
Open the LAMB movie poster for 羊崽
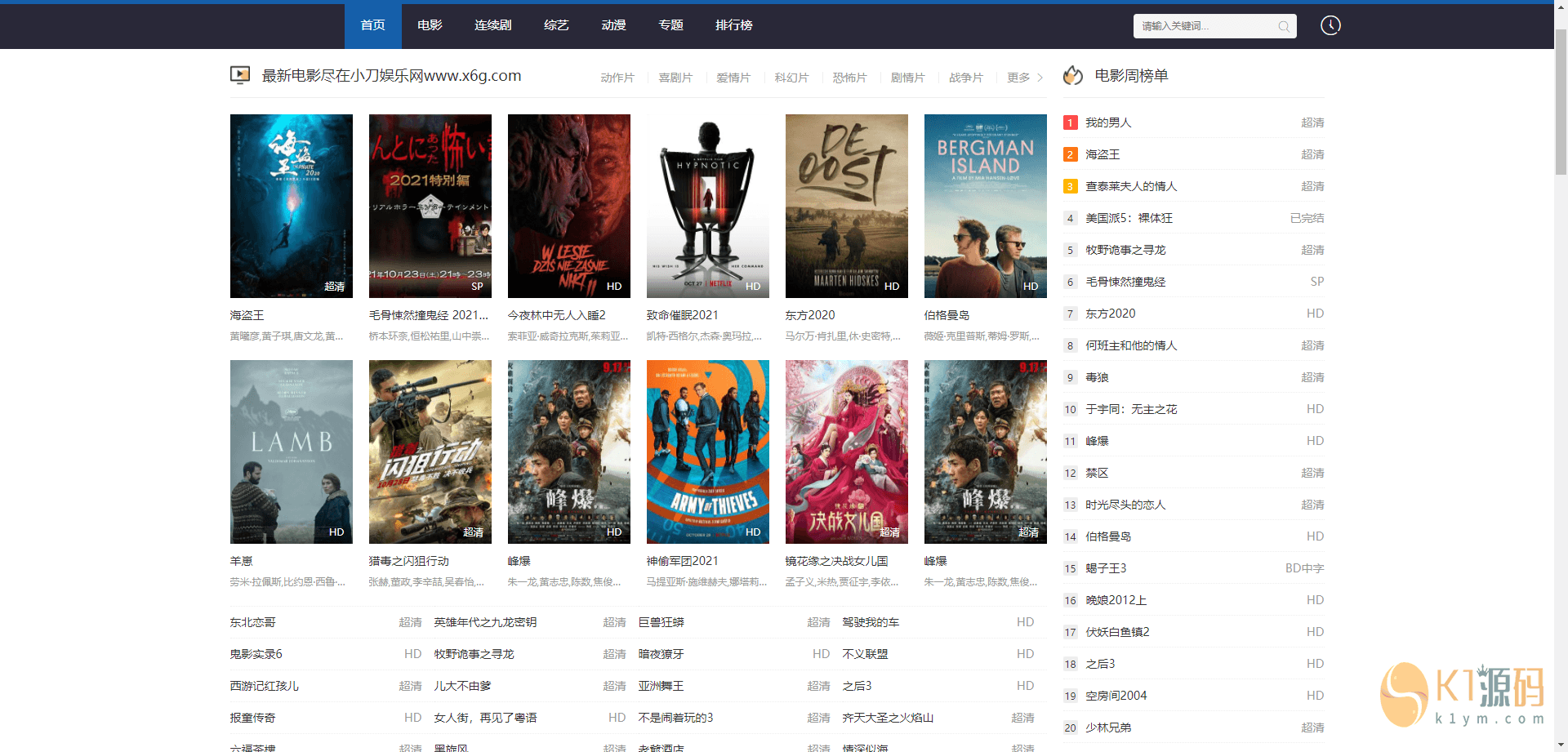291,452
